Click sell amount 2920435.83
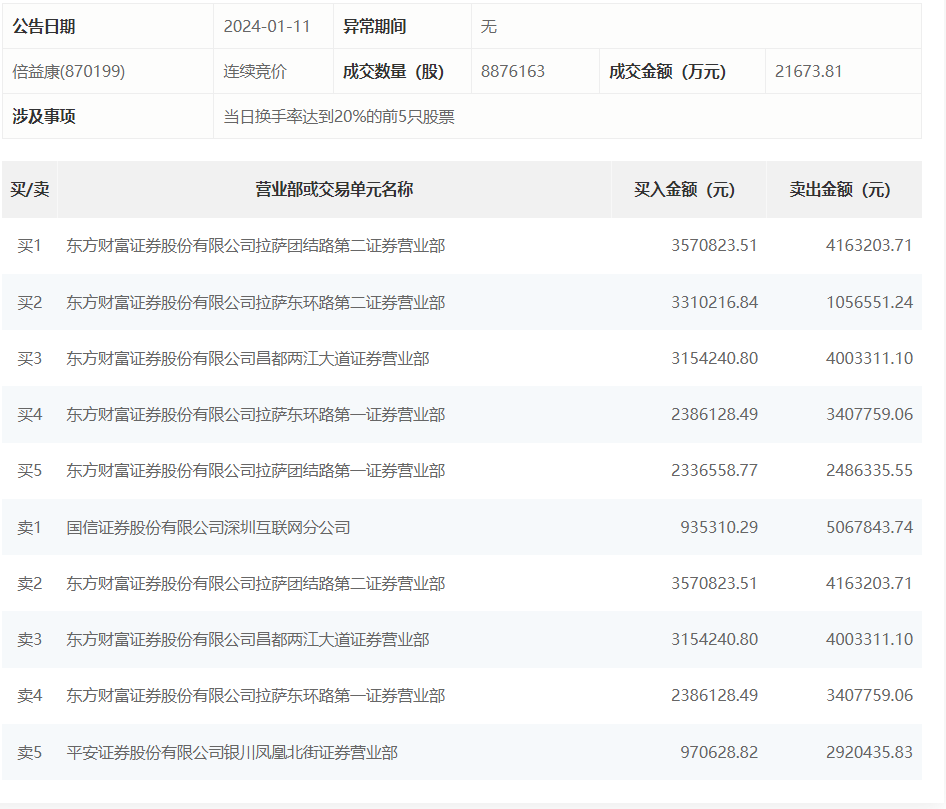This screenshot has width=946, height=809. (x=869, y=752)
